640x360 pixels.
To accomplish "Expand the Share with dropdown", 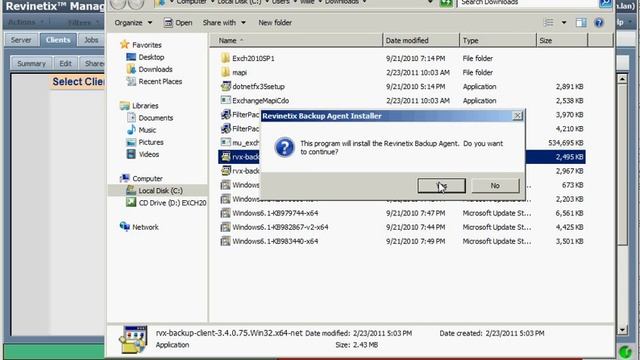I will (224, 22).
